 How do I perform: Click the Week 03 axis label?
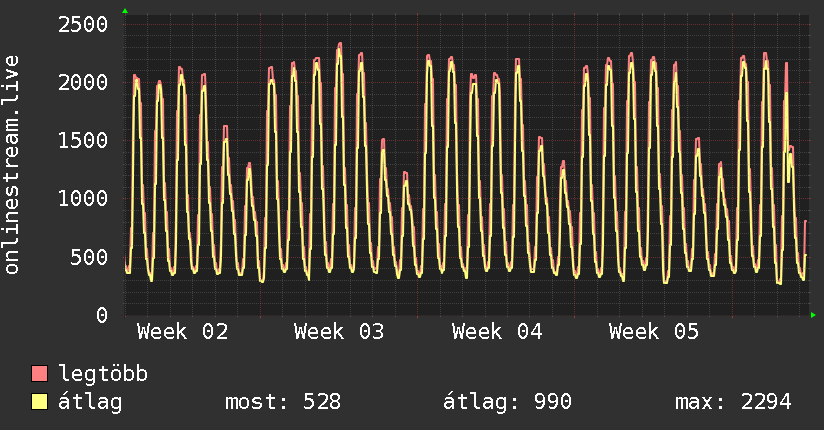point(339,332)
